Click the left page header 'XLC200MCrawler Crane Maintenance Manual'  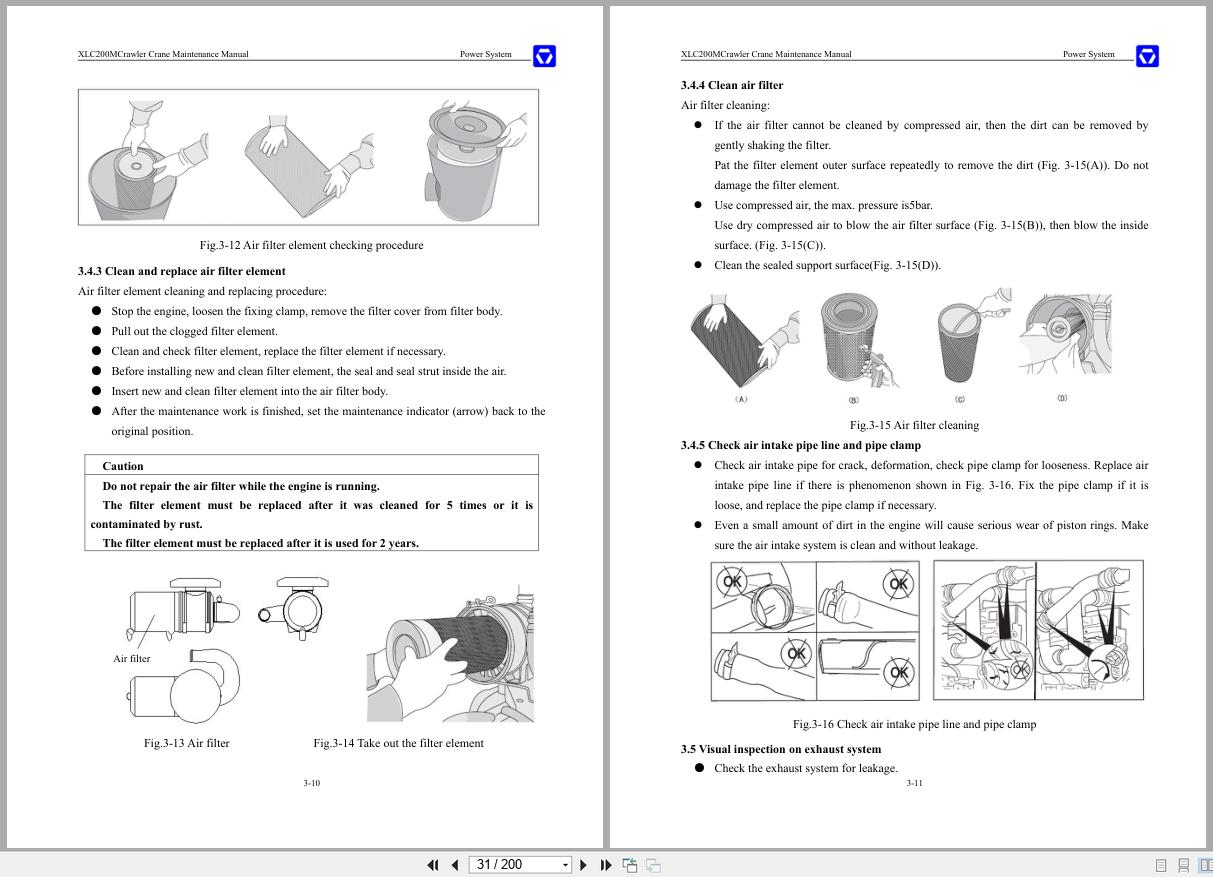point(163,54)
